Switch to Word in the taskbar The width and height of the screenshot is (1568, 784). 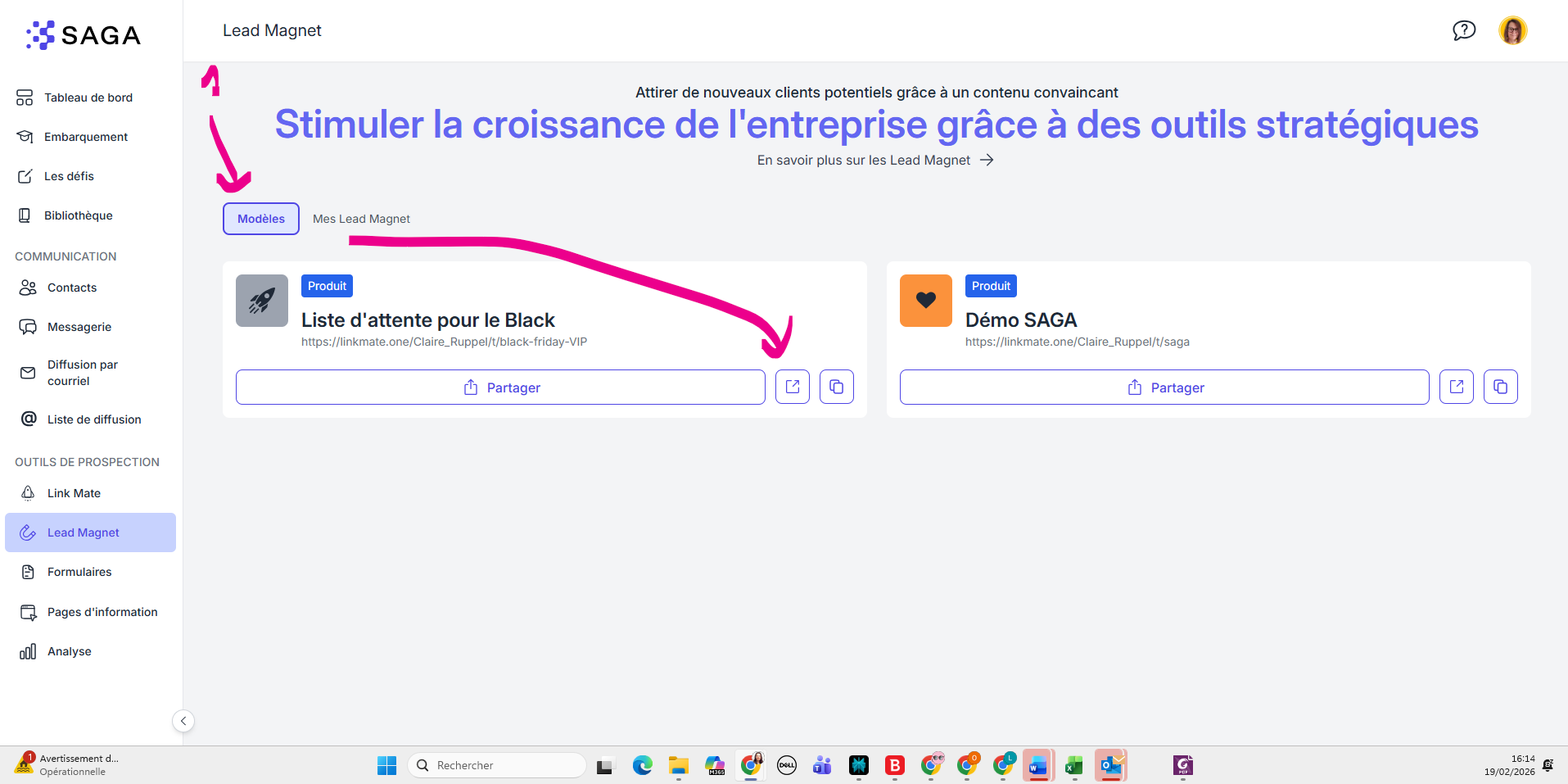[1038, 765]
